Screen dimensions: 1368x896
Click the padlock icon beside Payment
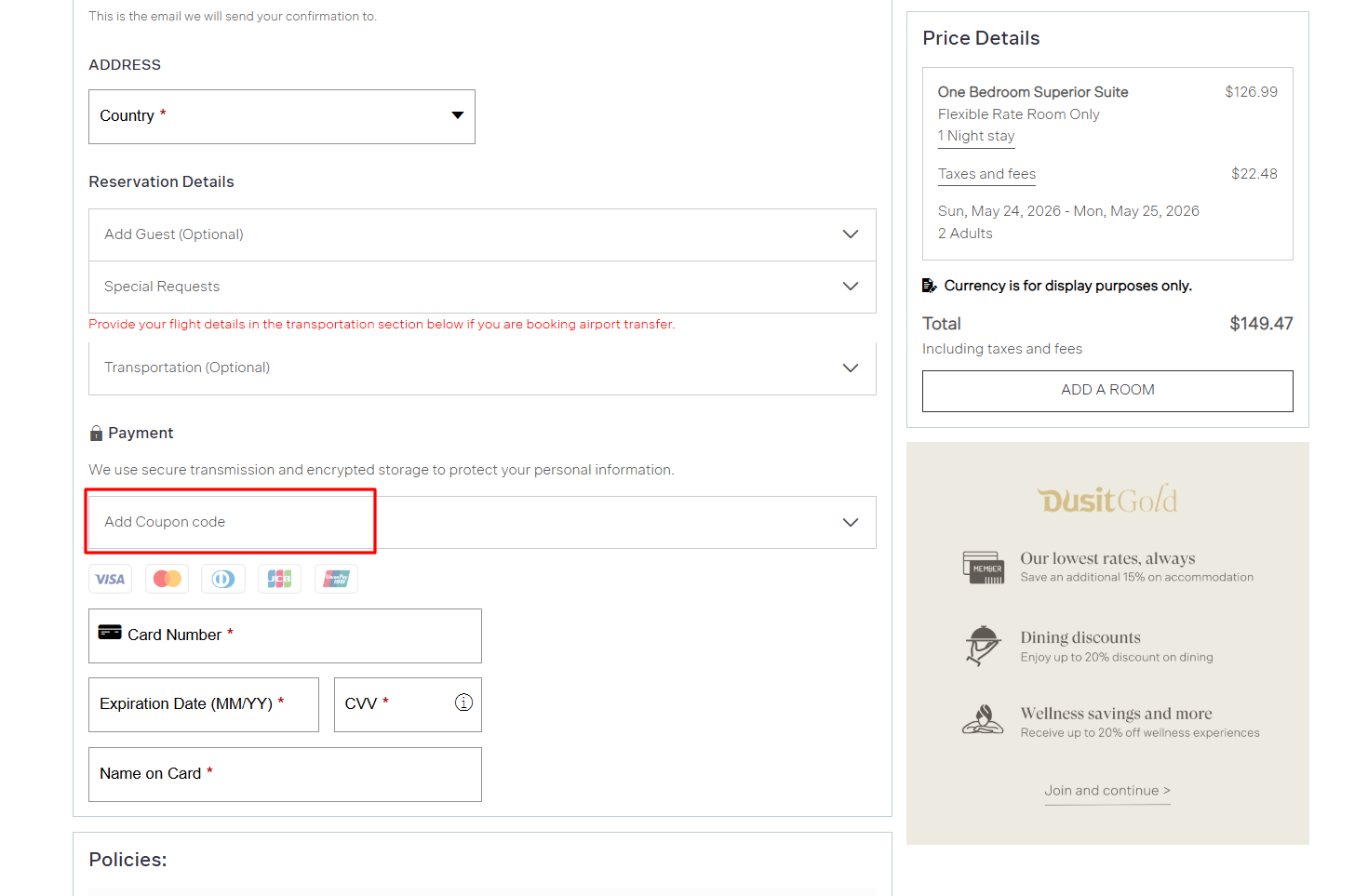(x=96, y=434)
